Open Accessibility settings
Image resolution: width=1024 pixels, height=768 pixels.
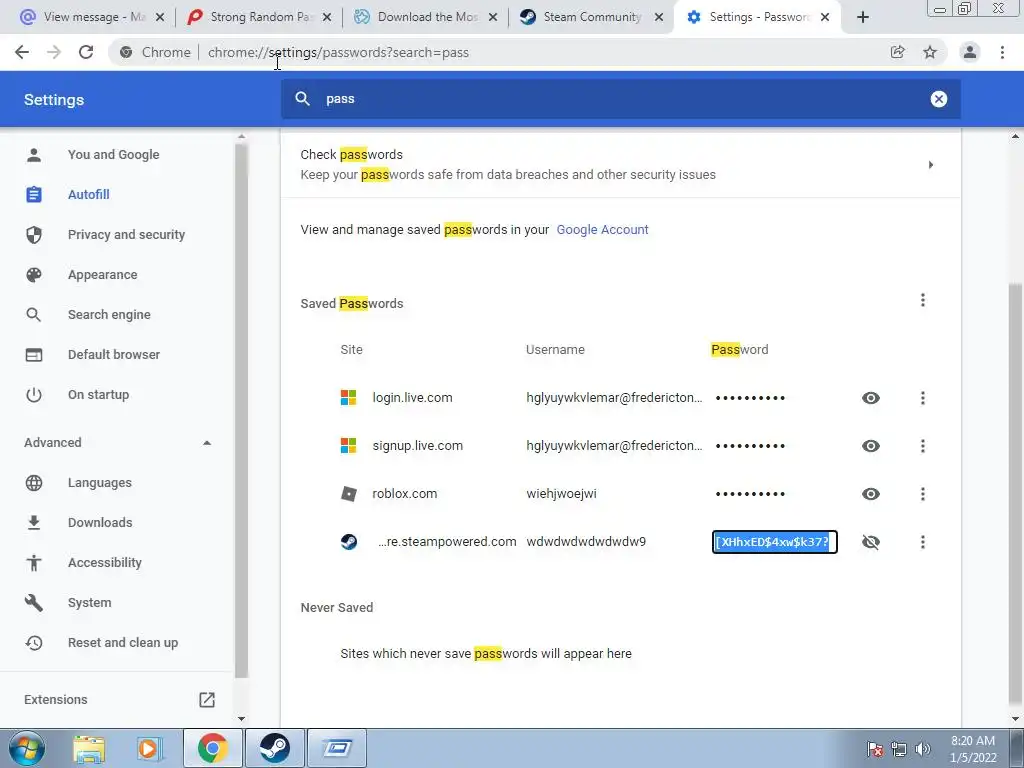(104, 563)
